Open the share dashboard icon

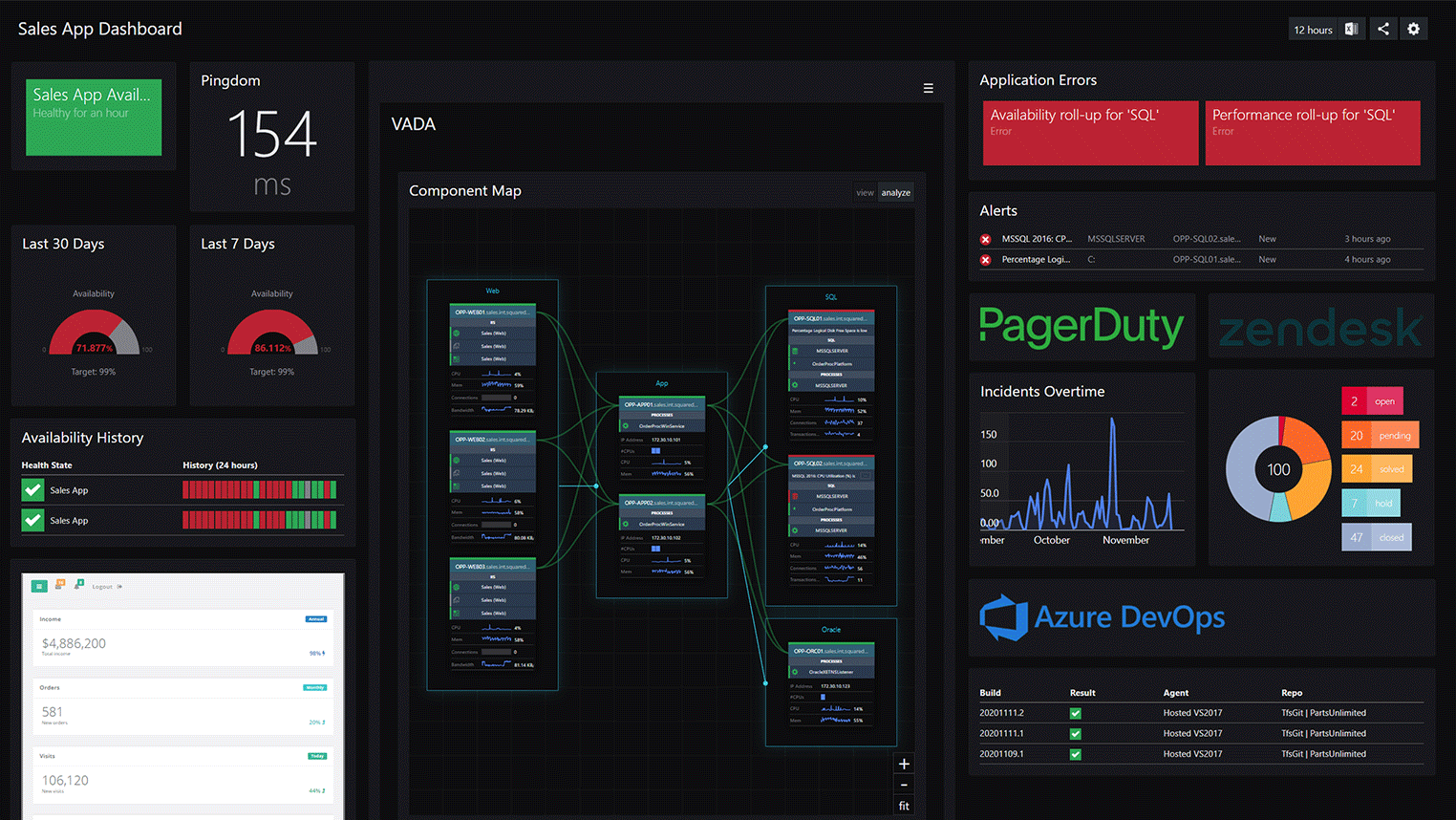(x=1382, y=29)
